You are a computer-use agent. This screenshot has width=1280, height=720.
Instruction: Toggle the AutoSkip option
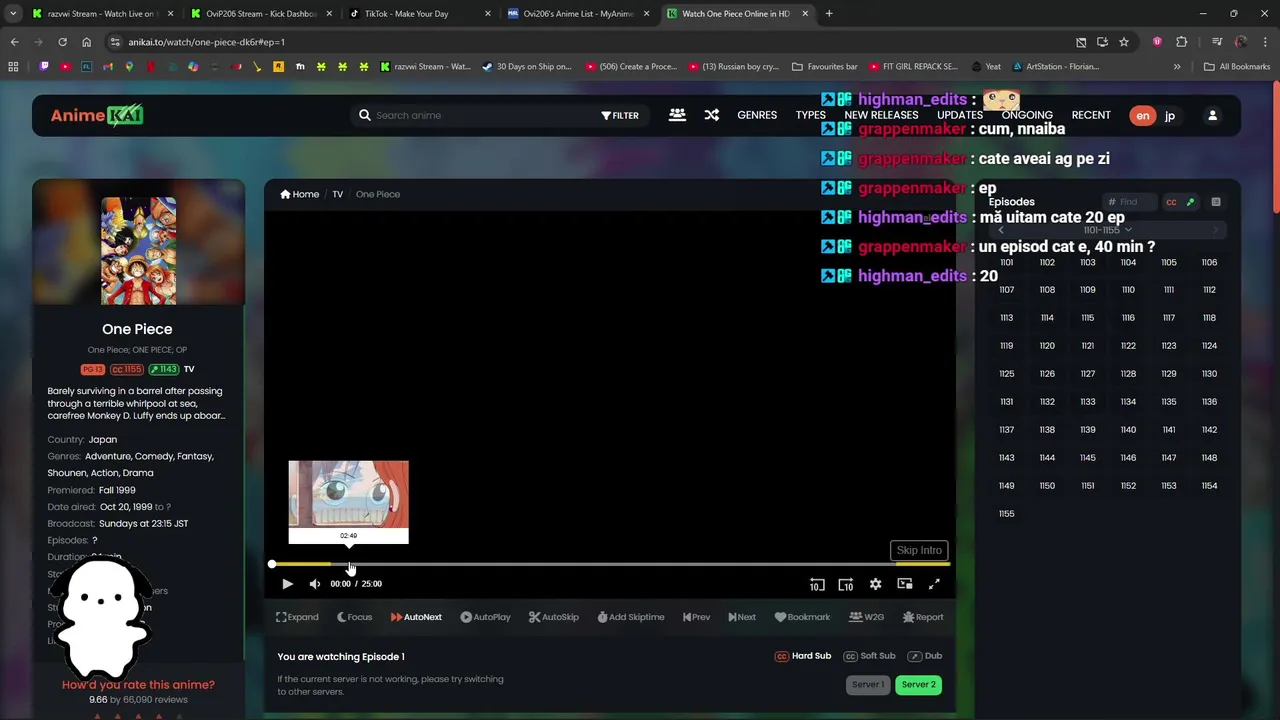tap(554, 617)
